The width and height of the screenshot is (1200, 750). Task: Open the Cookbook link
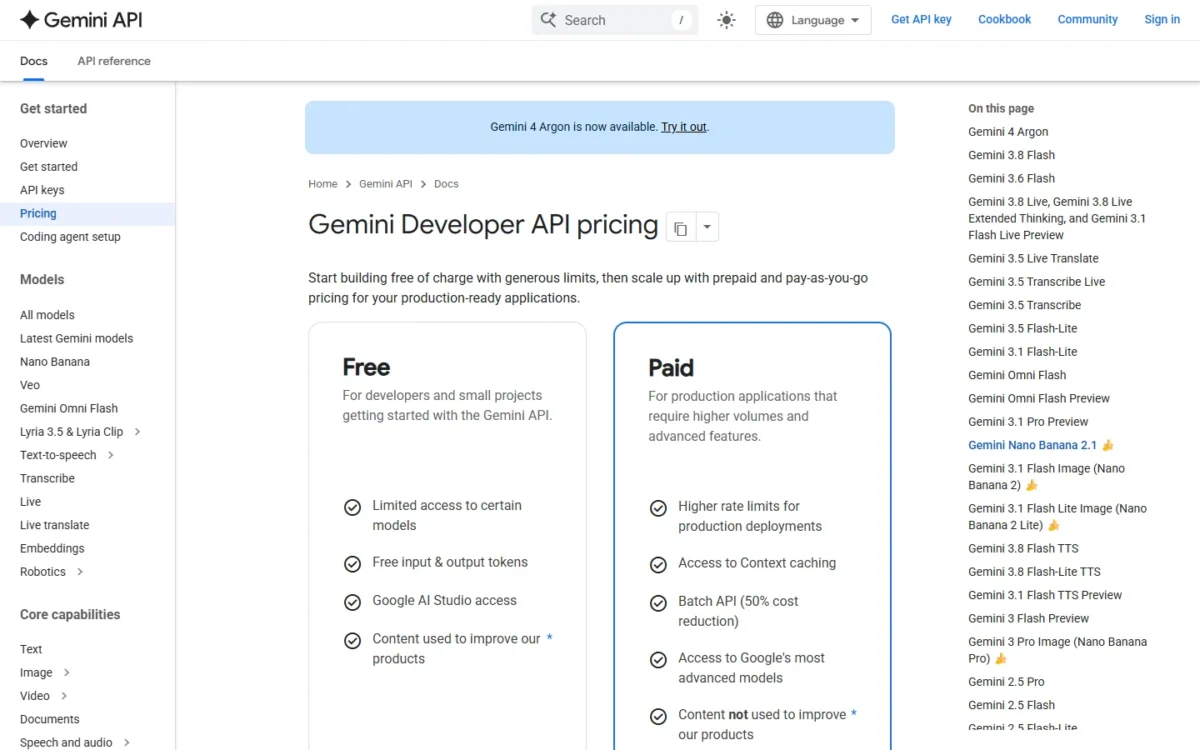[1004, 19]
